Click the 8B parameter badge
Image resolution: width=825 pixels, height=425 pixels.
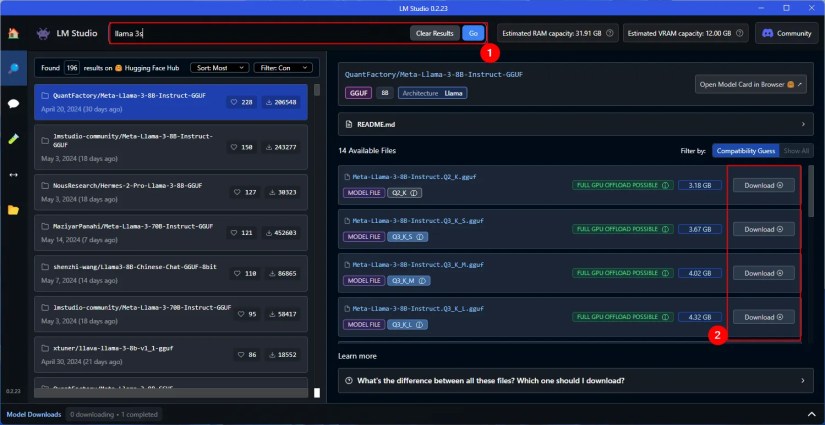pyautogui.click(x=385, y=93)
